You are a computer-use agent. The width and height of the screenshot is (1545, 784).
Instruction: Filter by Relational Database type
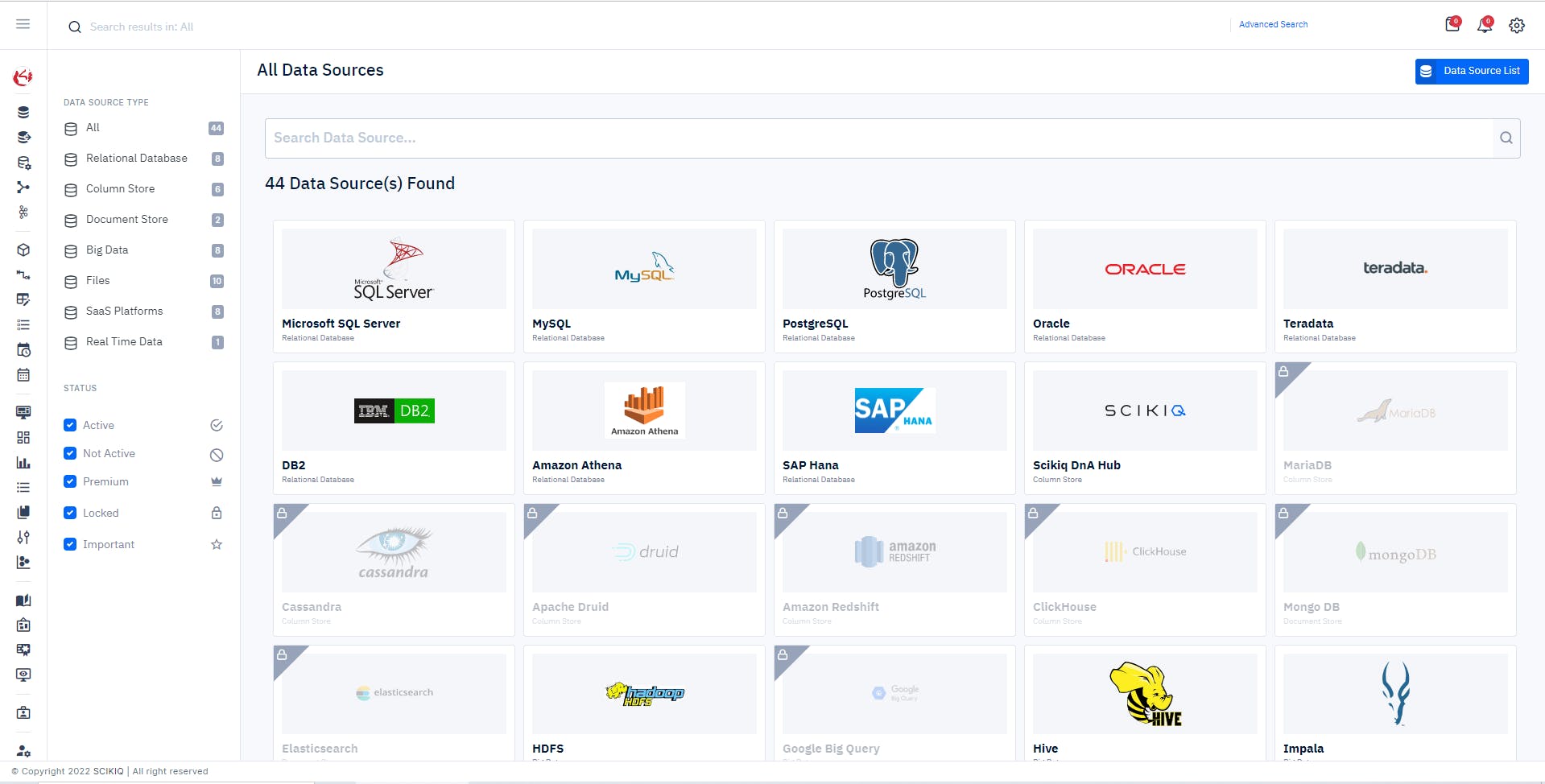tap(144, 159)
